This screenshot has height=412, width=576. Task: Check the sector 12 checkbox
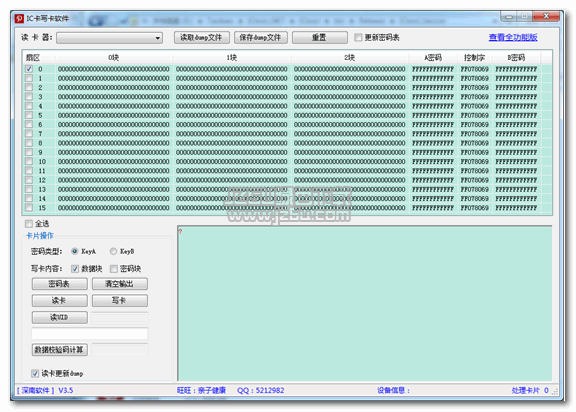pyautogui.click(x=29, y=180)
